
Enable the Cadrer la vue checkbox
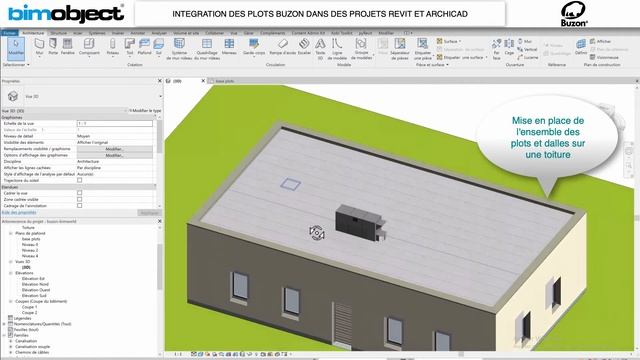click(80, 193)
